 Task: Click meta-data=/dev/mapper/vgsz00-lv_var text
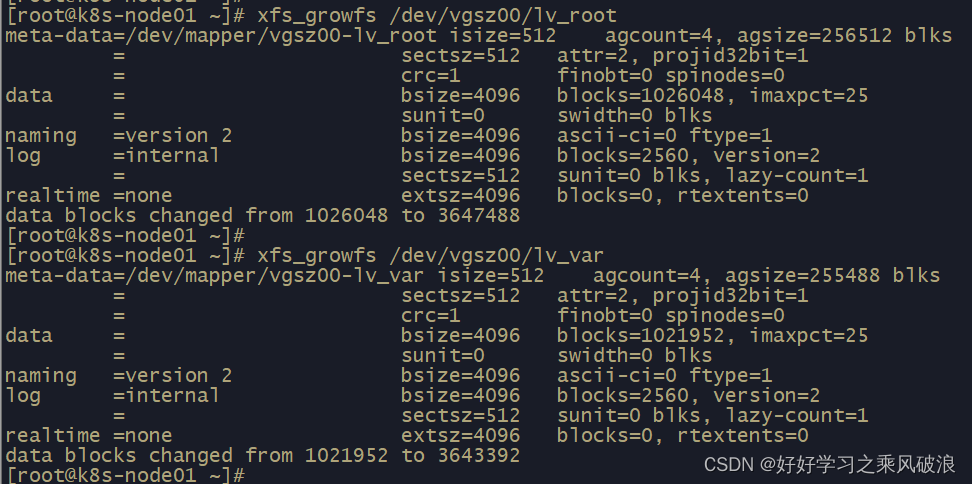[x=214, y=276]
